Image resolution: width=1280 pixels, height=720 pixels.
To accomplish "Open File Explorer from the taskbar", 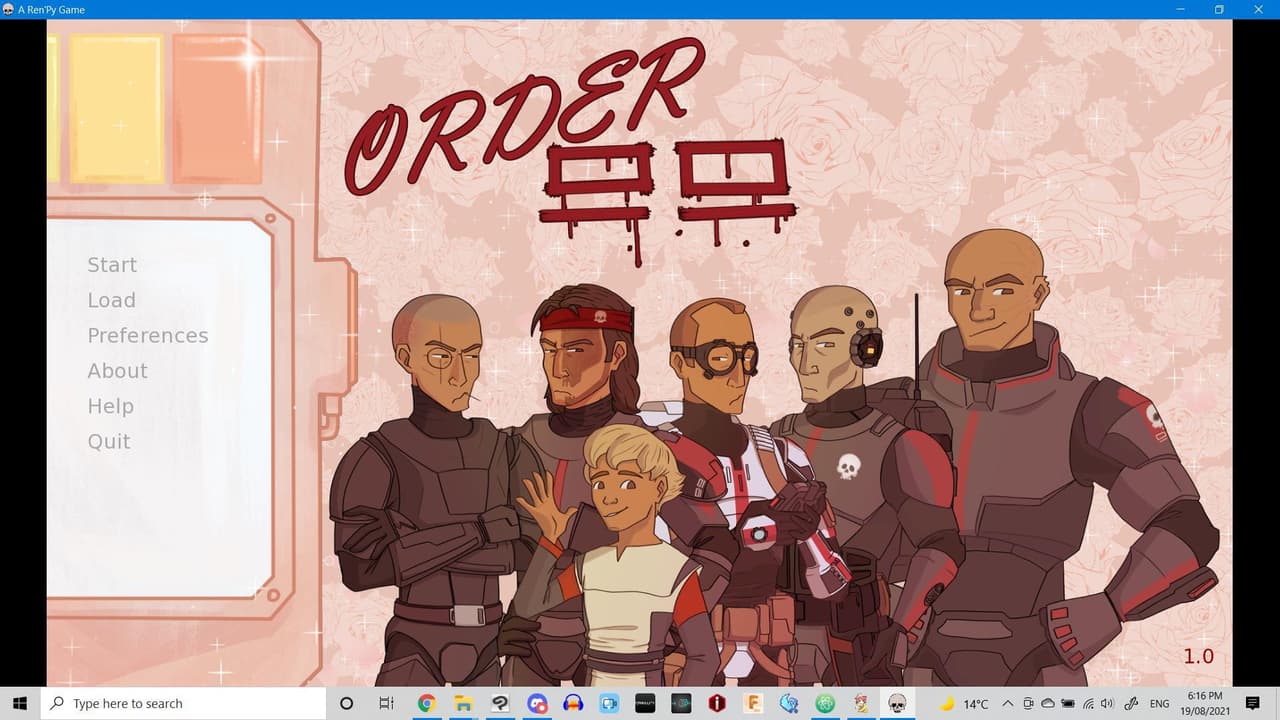I will 463,703.
